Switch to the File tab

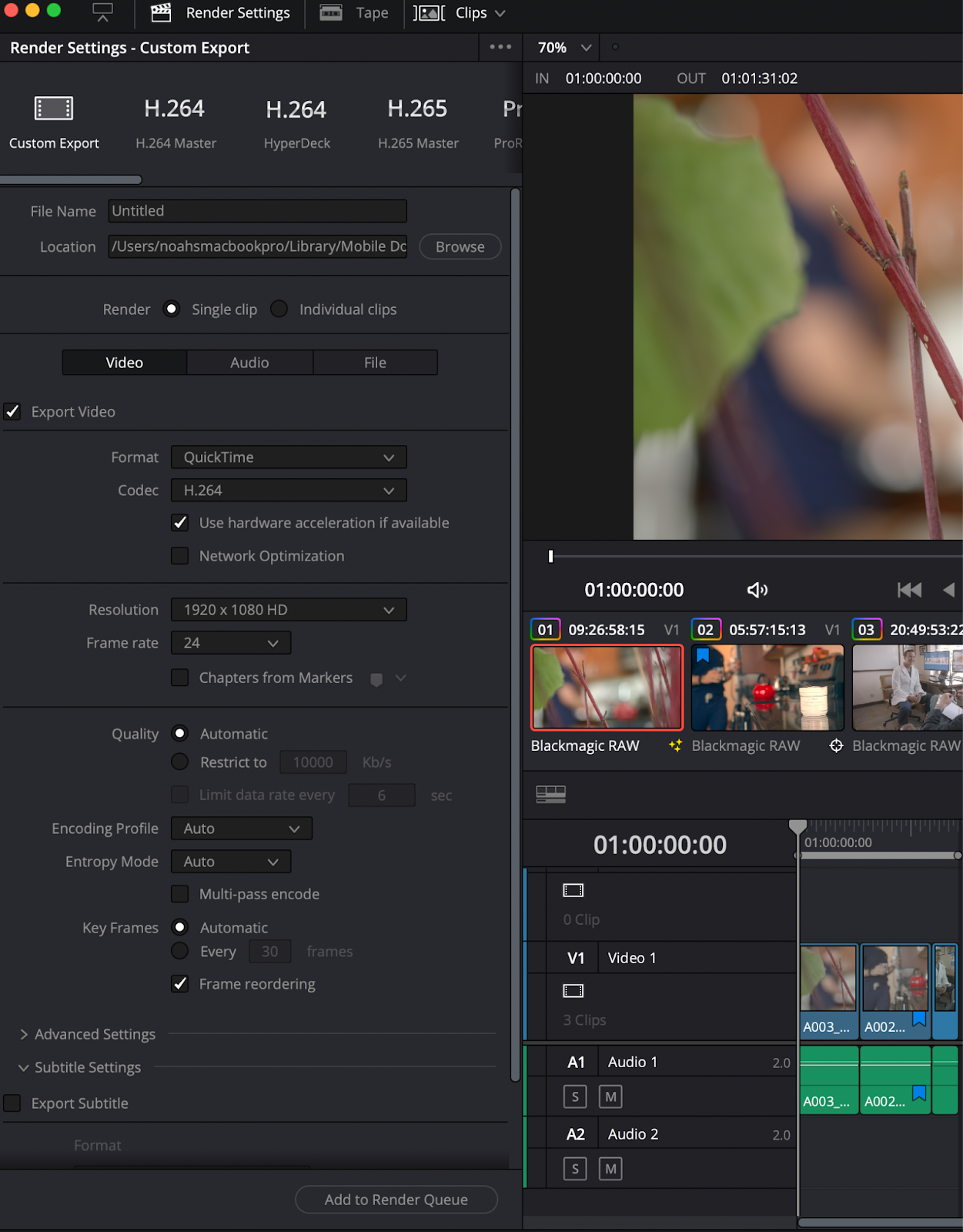coord(375,363)
